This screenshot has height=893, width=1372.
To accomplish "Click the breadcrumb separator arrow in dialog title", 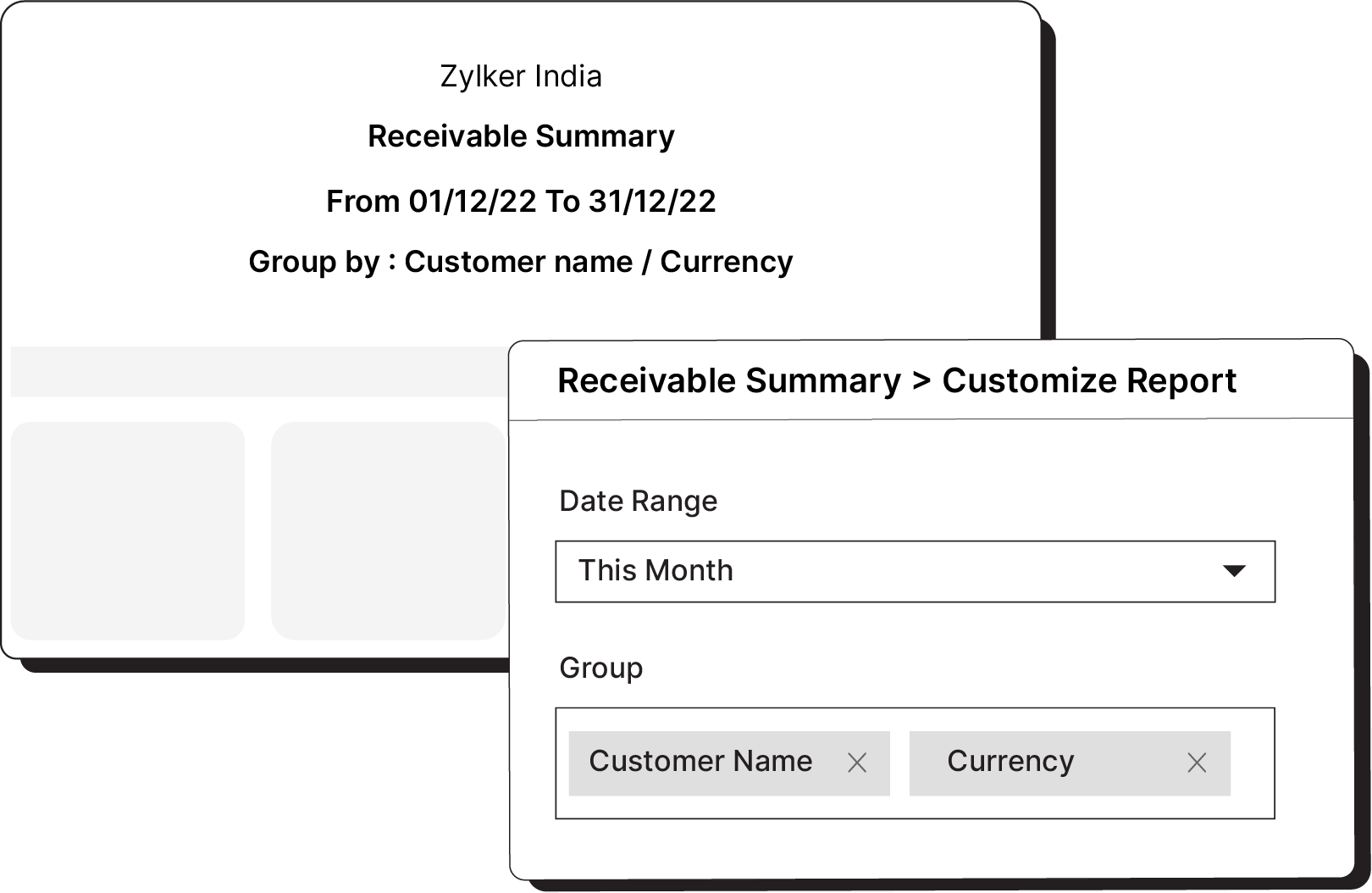I will click(921, 381).
